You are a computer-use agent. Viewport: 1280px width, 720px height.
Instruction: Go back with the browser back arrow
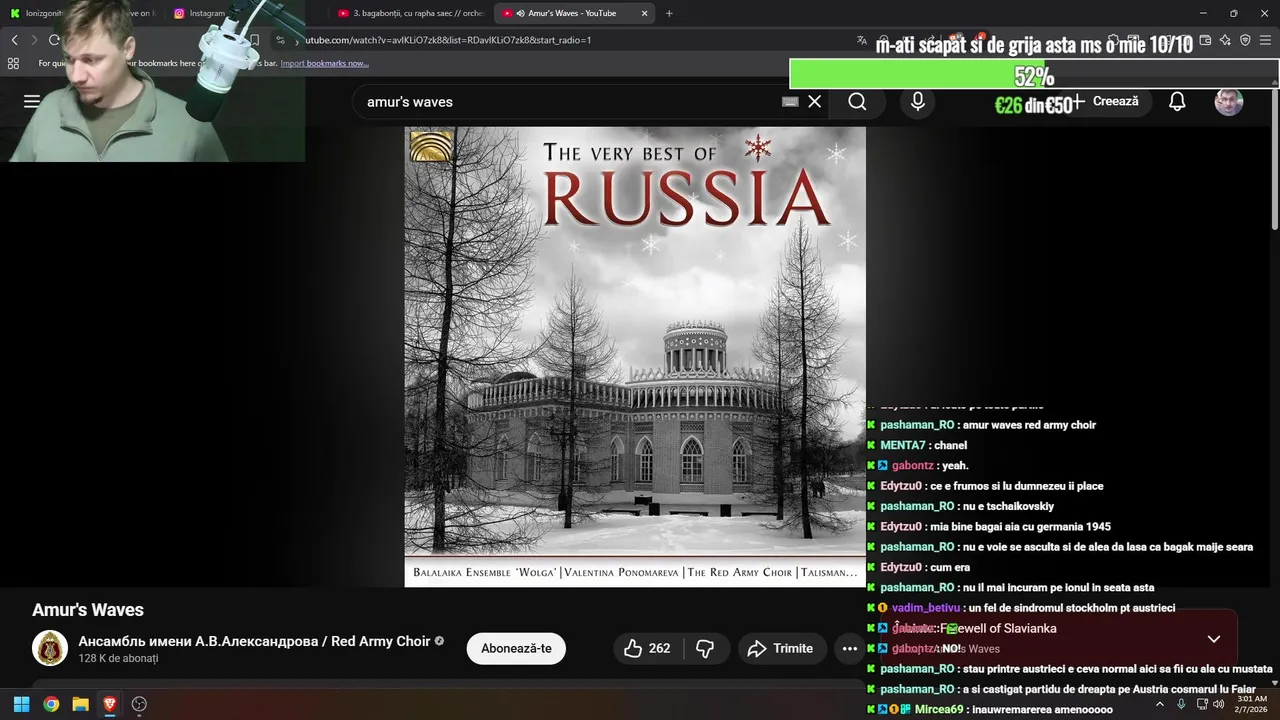(14, 40)
